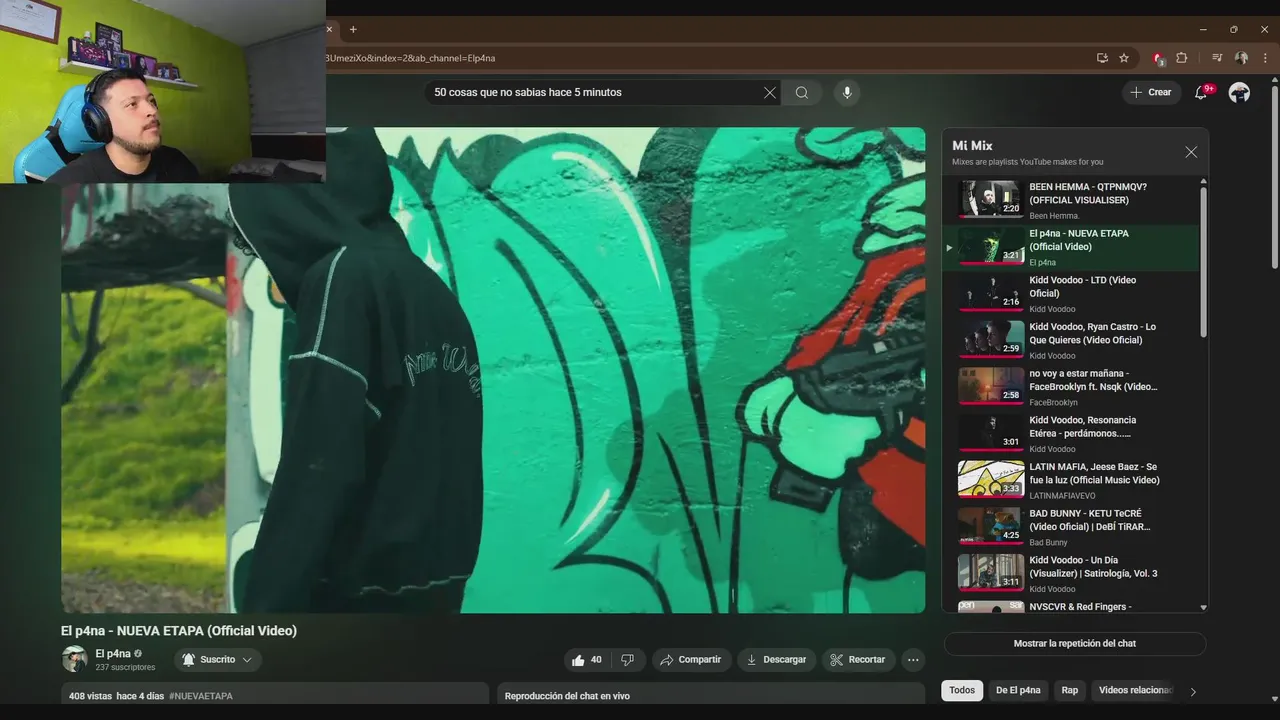Open the Extensions puzzle piece menu
Screen dimensions: 1280x720
click(x=1181, y=58)
